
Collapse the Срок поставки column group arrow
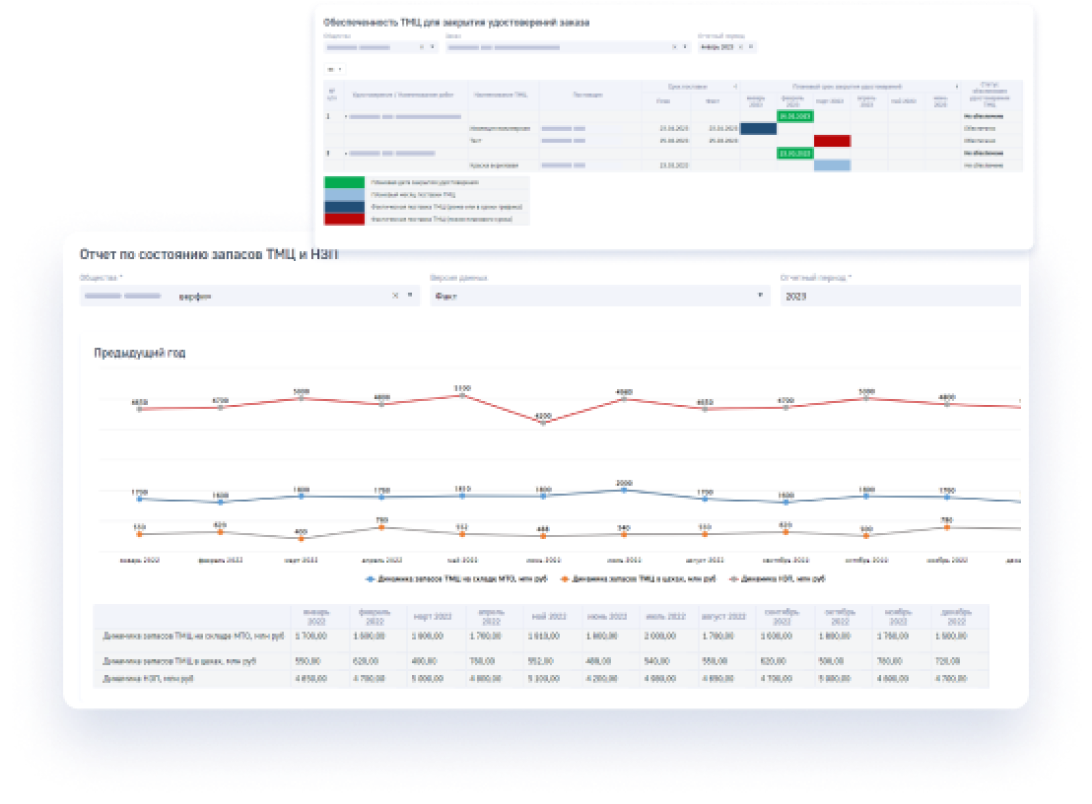coord(735,86)
